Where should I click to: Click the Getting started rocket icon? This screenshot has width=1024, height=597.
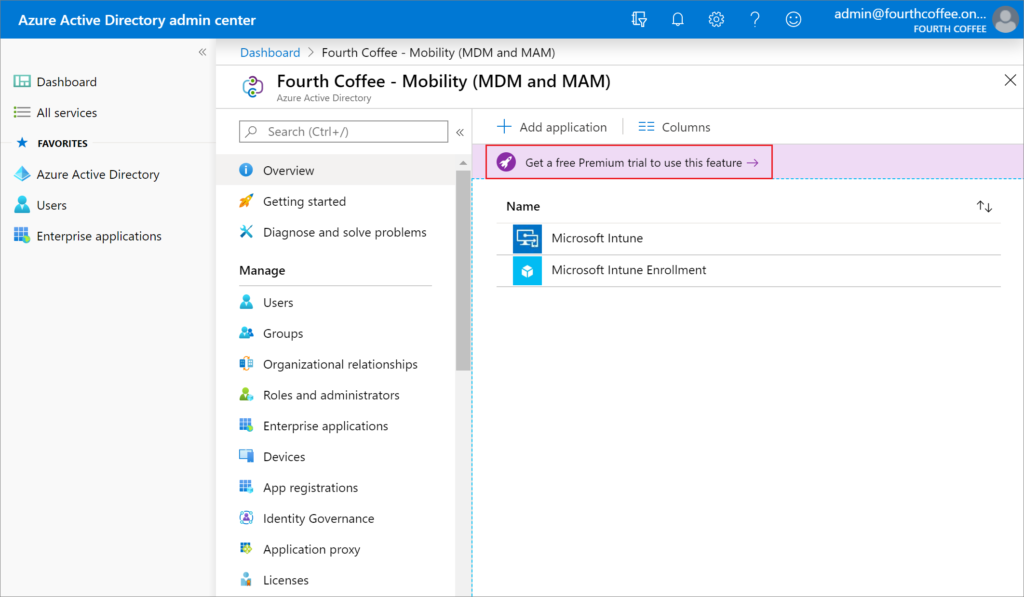pyautogui.click(x=246, y=201)
